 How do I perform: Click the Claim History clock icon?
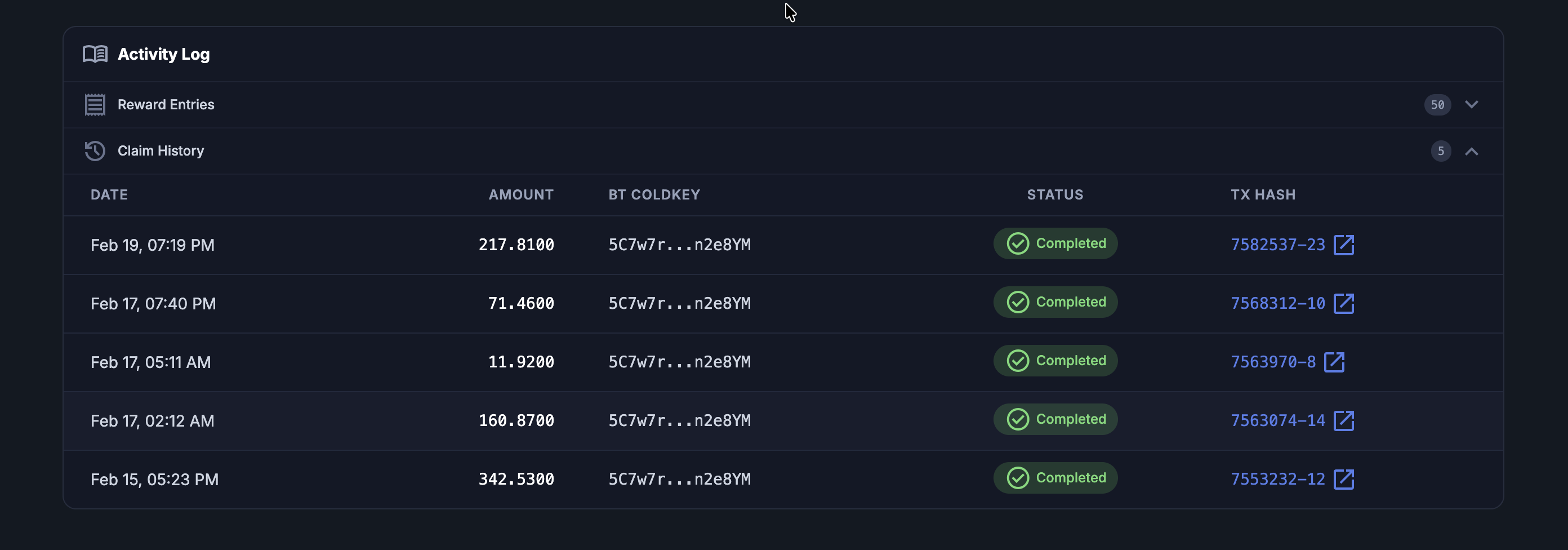95,150
